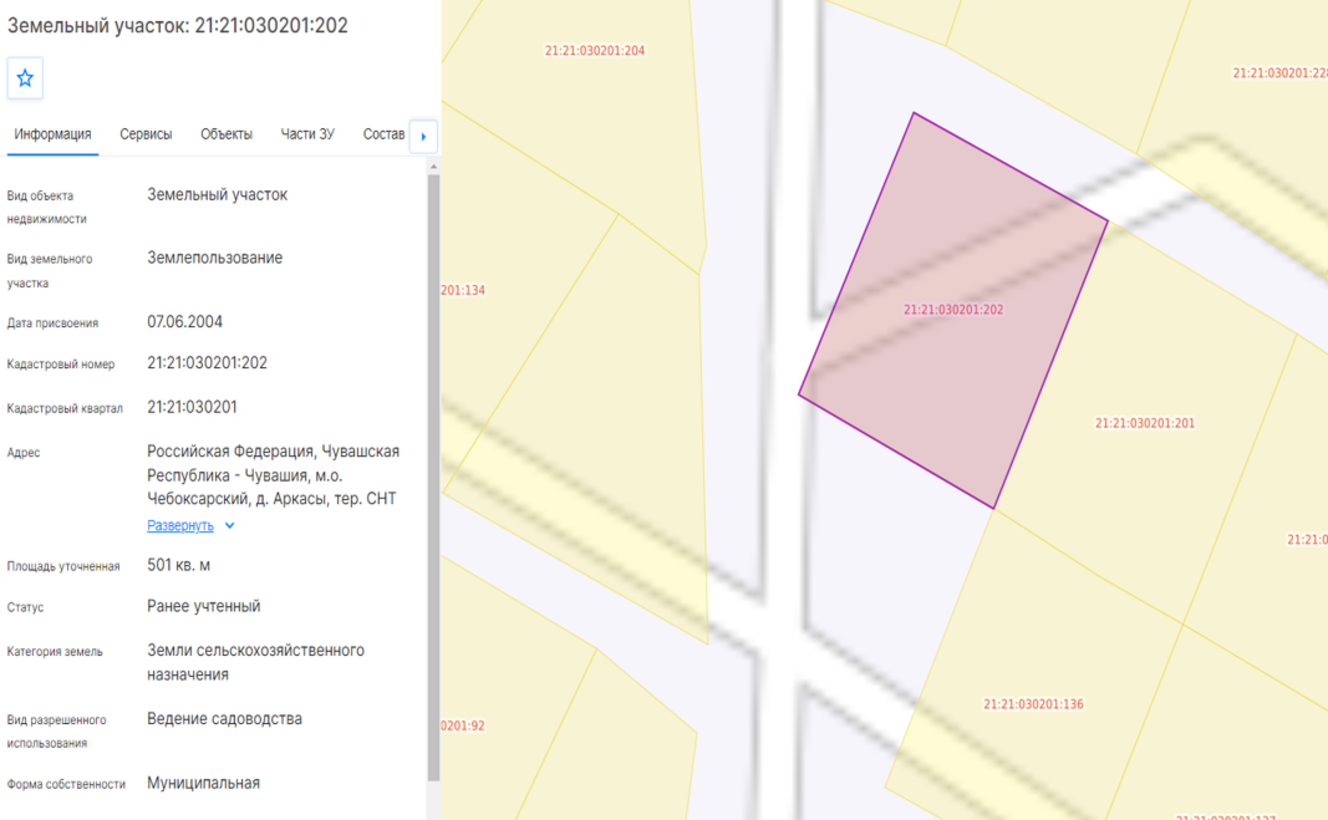The image size is (1328, 820).
Task: Select highlighted parcel 21:21:030201:202 on map
Action: pos(953,311)
